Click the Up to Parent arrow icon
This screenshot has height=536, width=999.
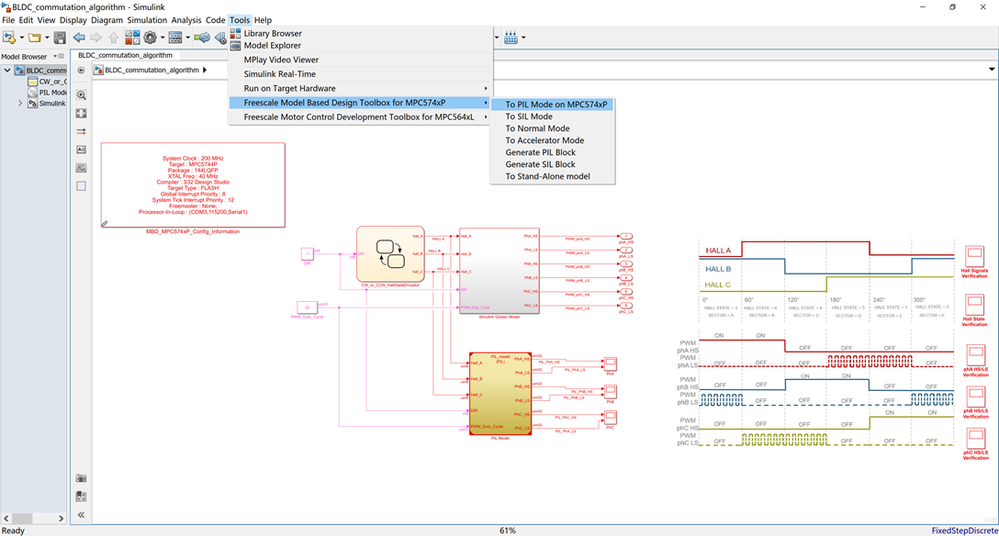pyautogui.click(x=113, y=38)
